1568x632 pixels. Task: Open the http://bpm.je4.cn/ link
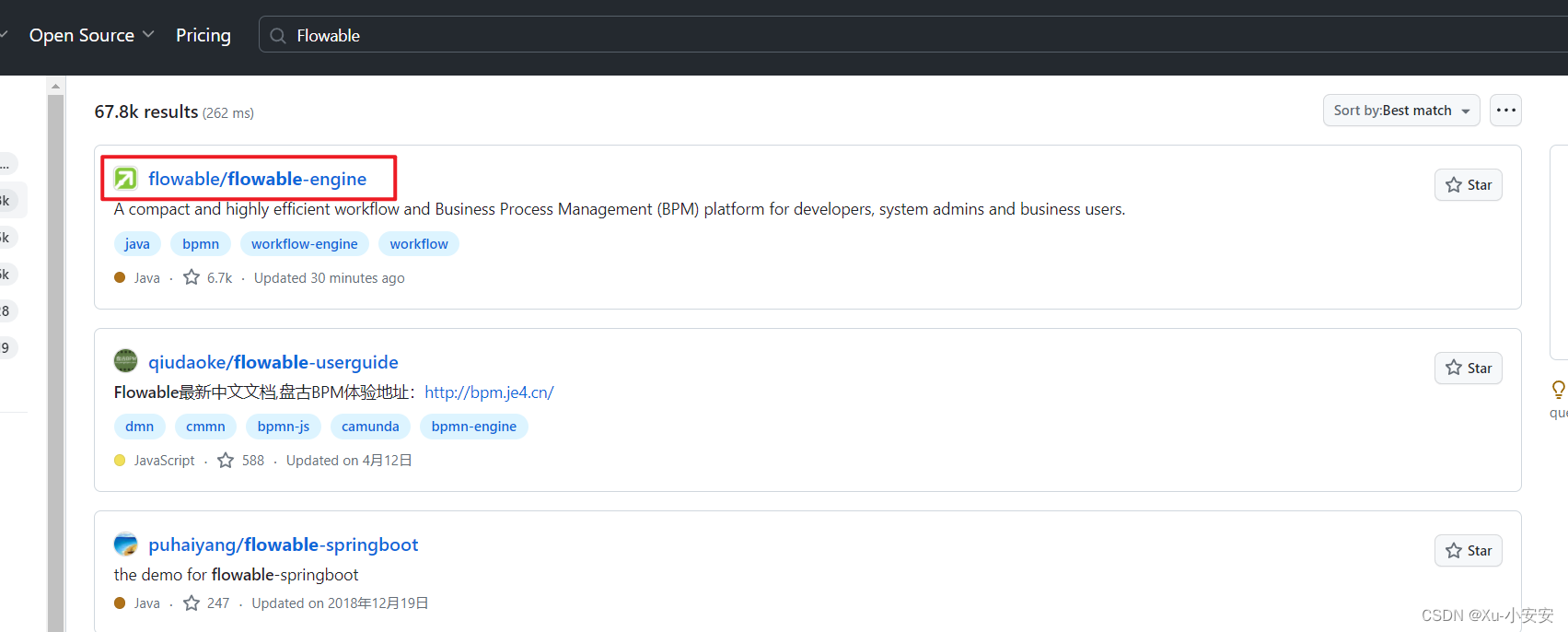click(x=489, y=392)
